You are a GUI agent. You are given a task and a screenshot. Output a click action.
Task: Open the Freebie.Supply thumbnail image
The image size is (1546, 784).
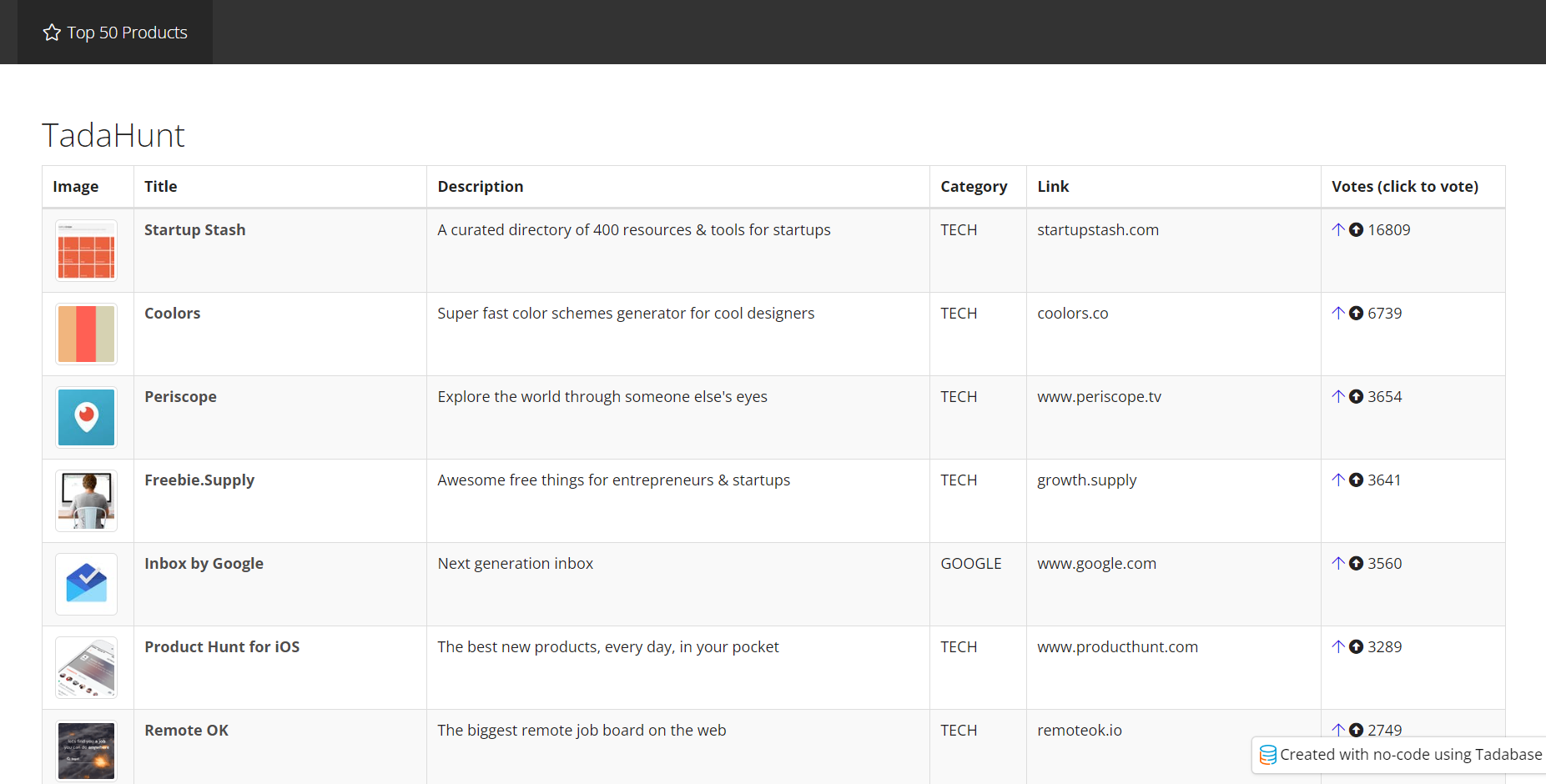tap(87, 501)
